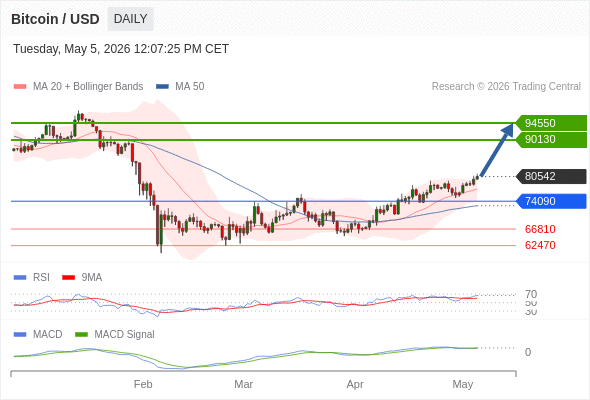Click the 62470 red support value

coord(540,245)
